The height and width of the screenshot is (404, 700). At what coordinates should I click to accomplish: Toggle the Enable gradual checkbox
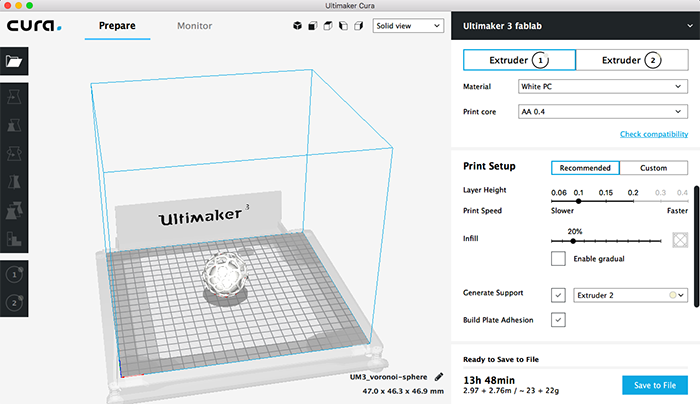click(x=558, y=258)
